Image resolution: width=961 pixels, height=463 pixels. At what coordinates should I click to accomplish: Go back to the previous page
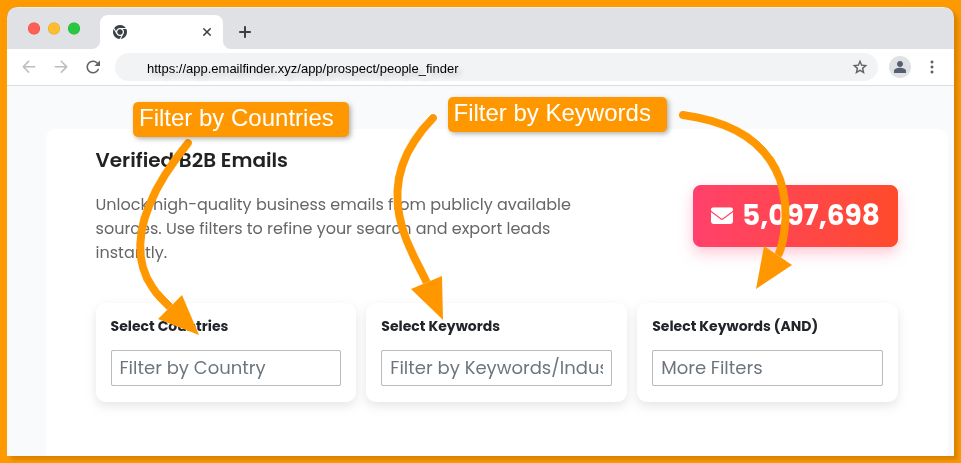tap(29, 67)
